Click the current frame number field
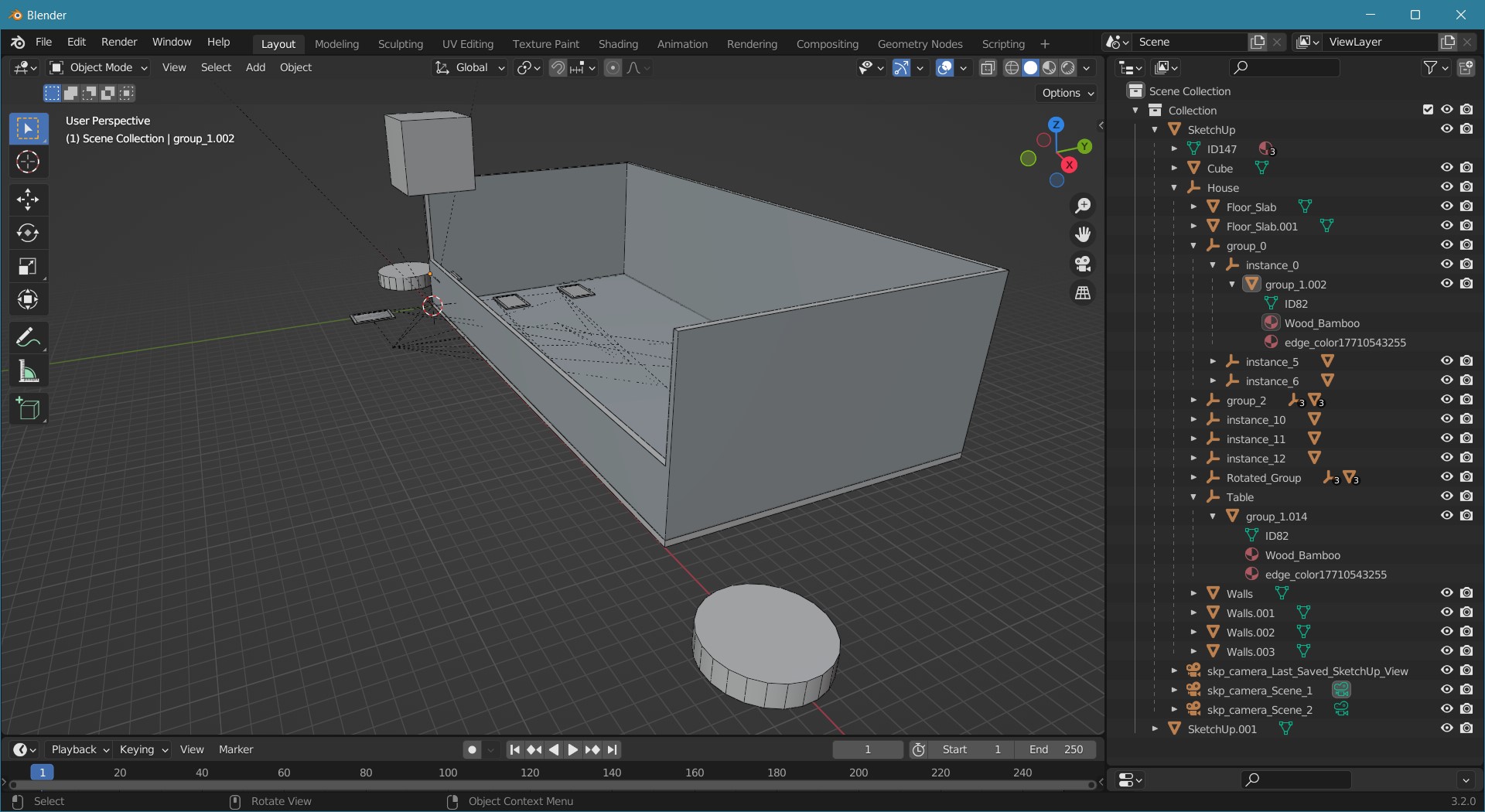 (x=868, y=749)
